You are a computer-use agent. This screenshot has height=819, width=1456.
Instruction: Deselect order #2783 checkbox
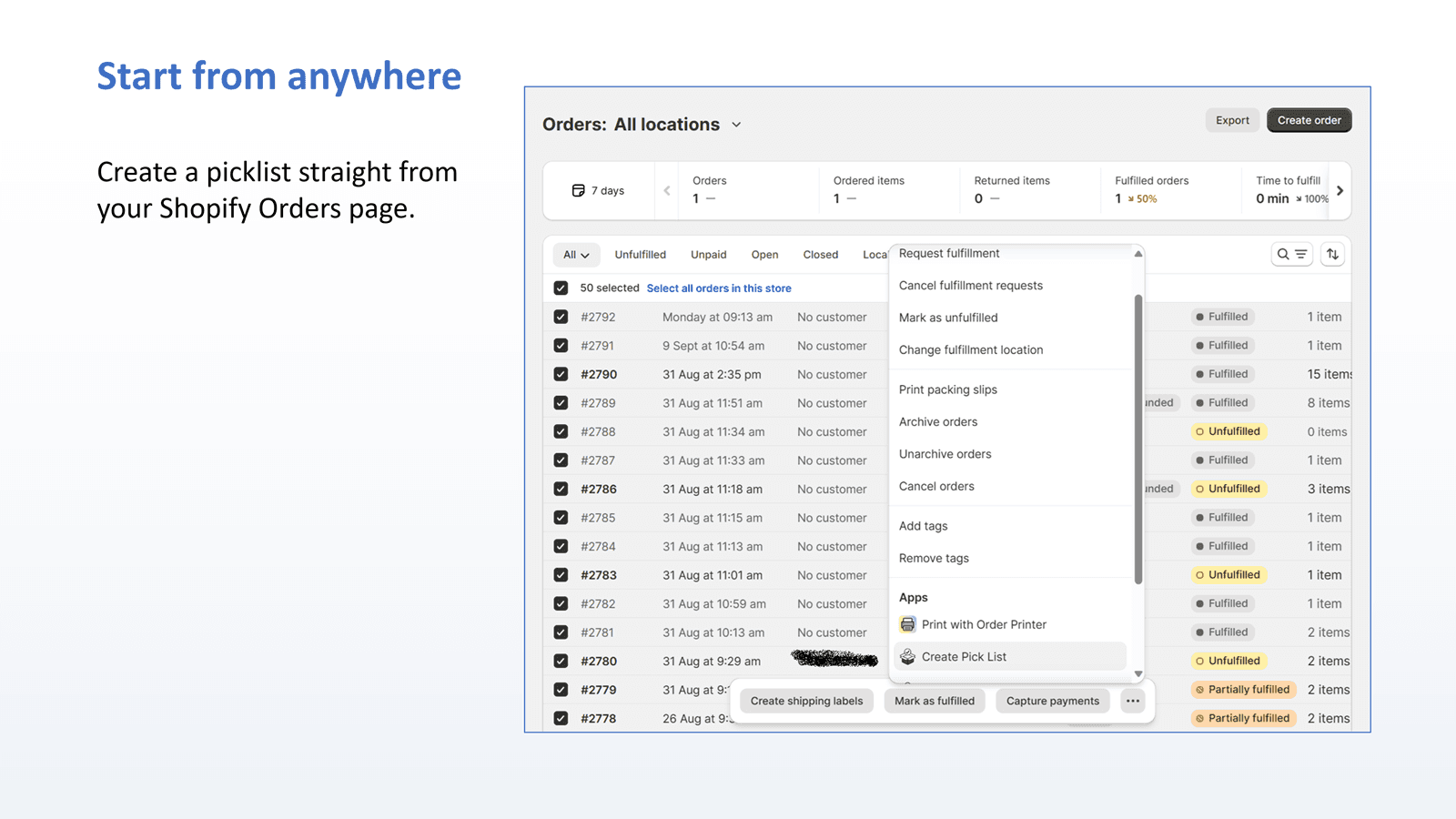[561, 575]
